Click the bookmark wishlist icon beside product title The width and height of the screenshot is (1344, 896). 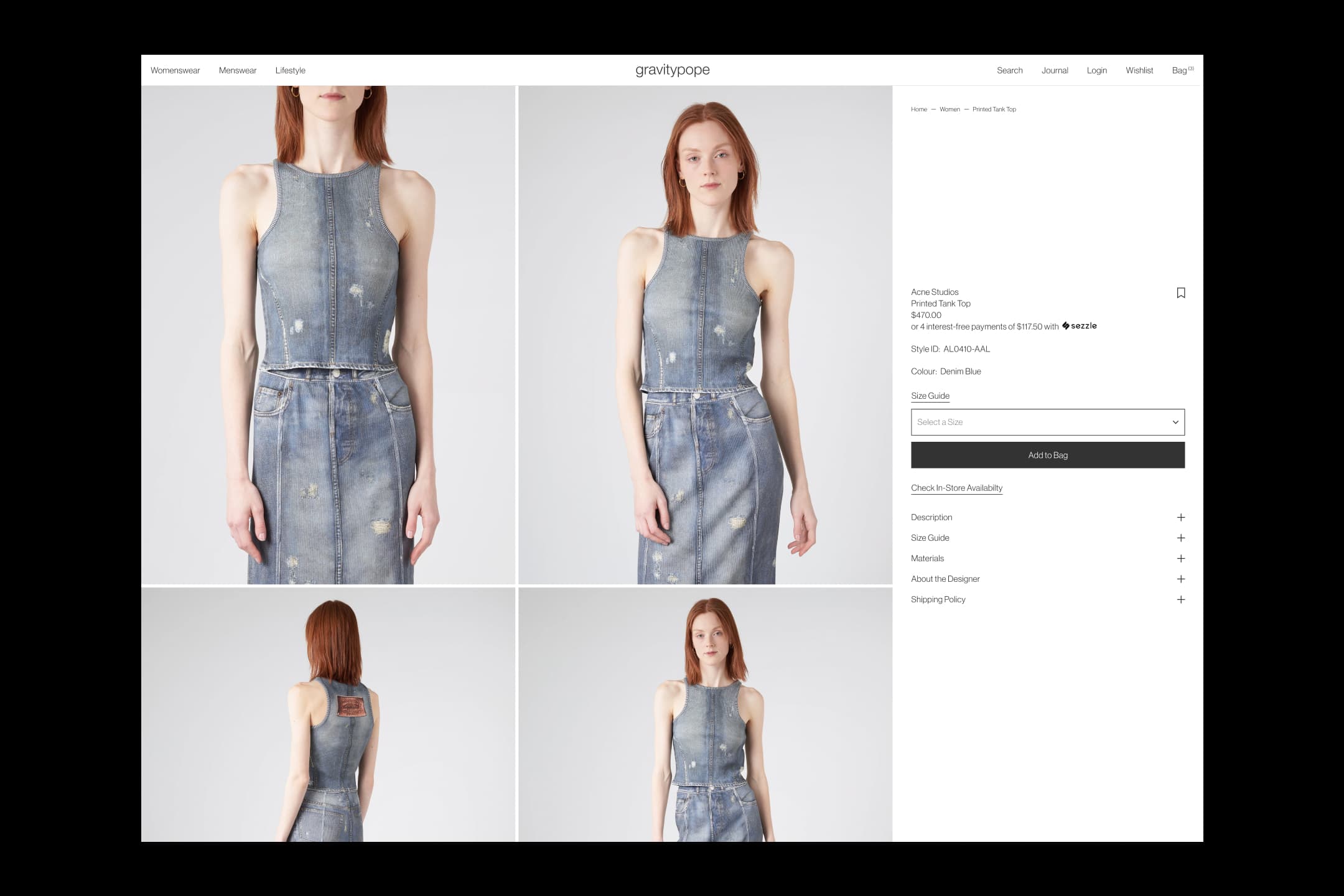pos(1180,293)
